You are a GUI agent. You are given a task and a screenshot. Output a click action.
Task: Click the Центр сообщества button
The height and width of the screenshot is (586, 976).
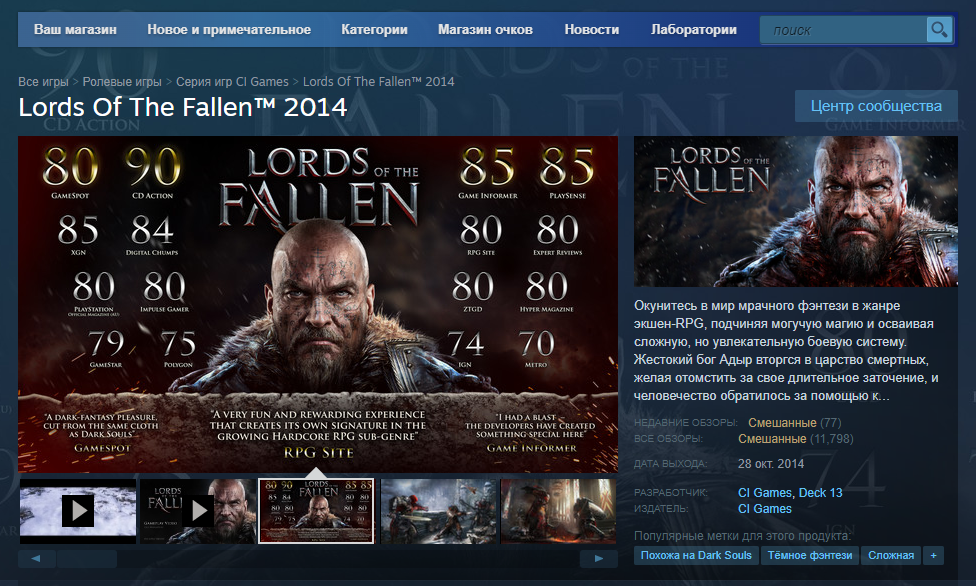pyautogui.click(x=876, y=106)
